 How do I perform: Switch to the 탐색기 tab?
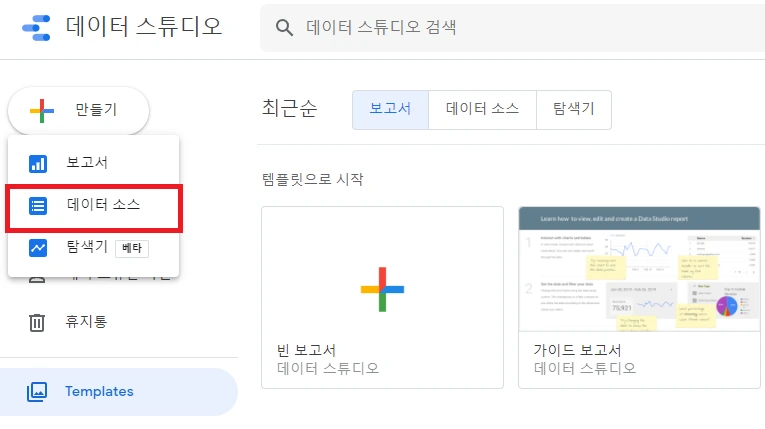point(574,110)
